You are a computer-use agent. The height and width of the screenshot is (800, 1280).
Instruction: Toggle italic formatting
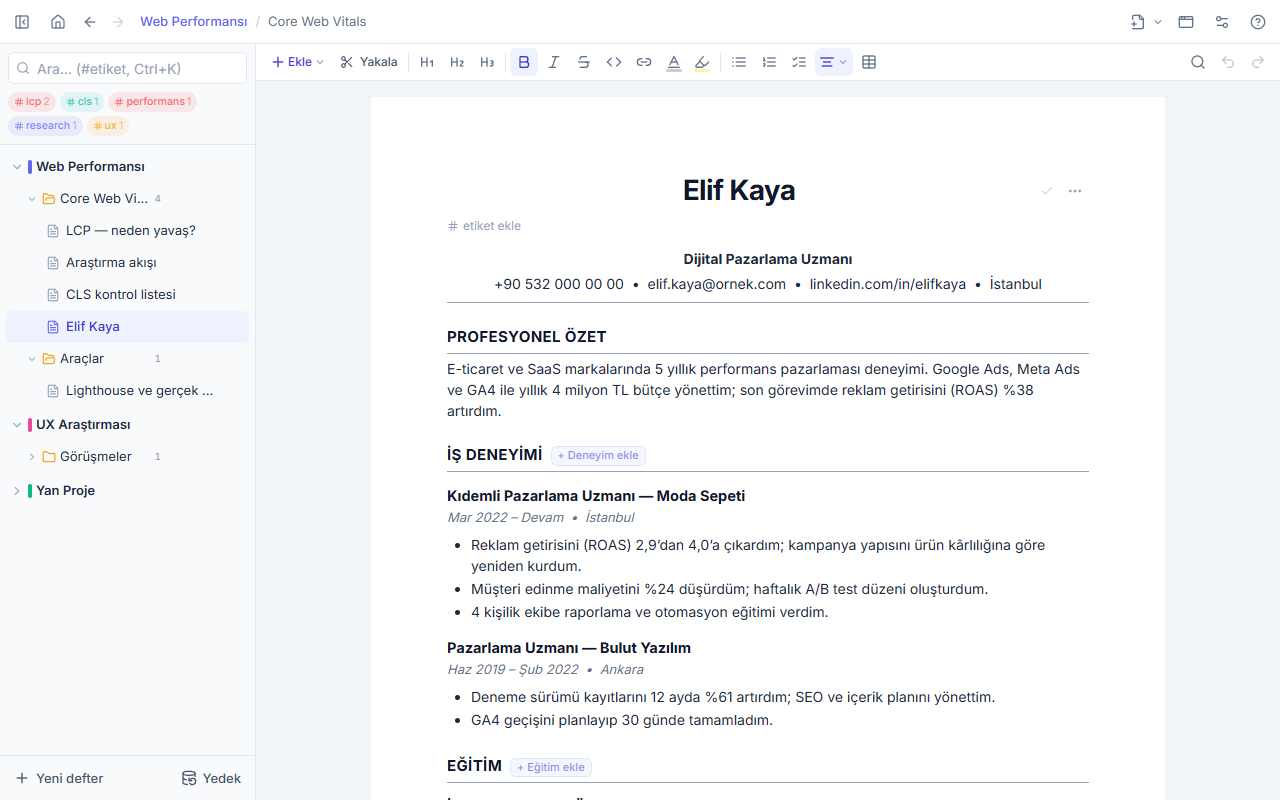pos(554,62)
